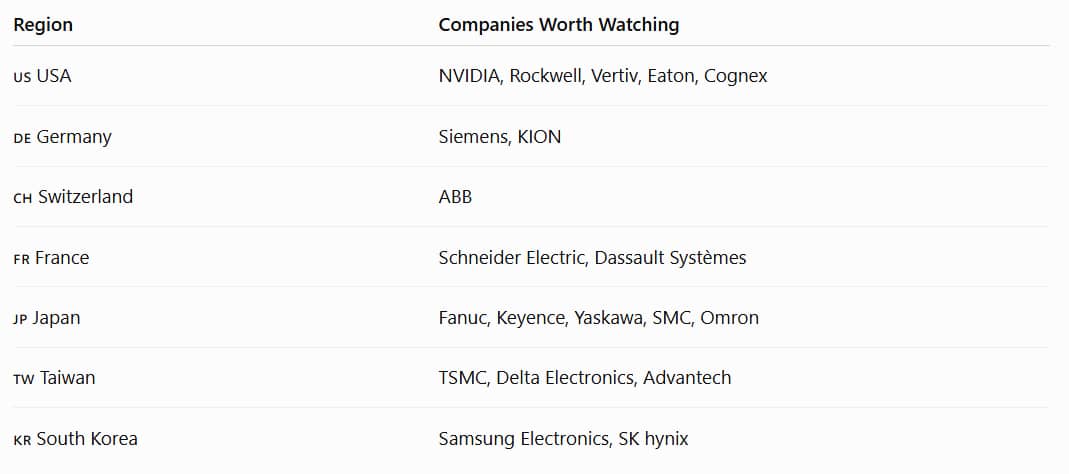Click the USA region cell

pos(54,76)
